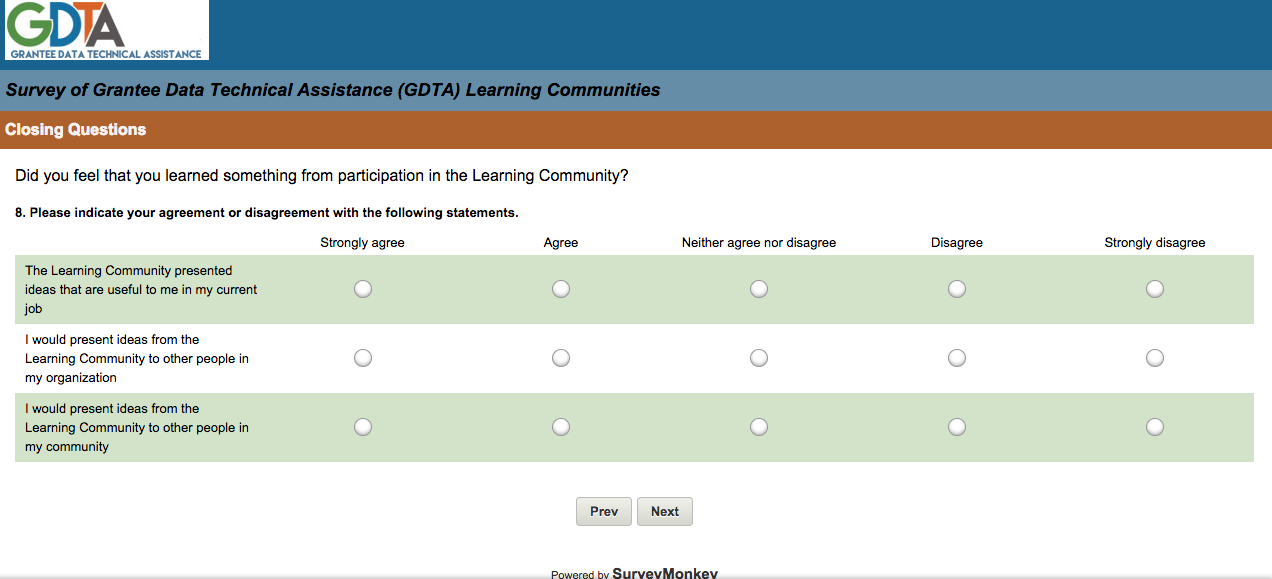Mark Strongly disagree for organization statement

coord(1155,358)
